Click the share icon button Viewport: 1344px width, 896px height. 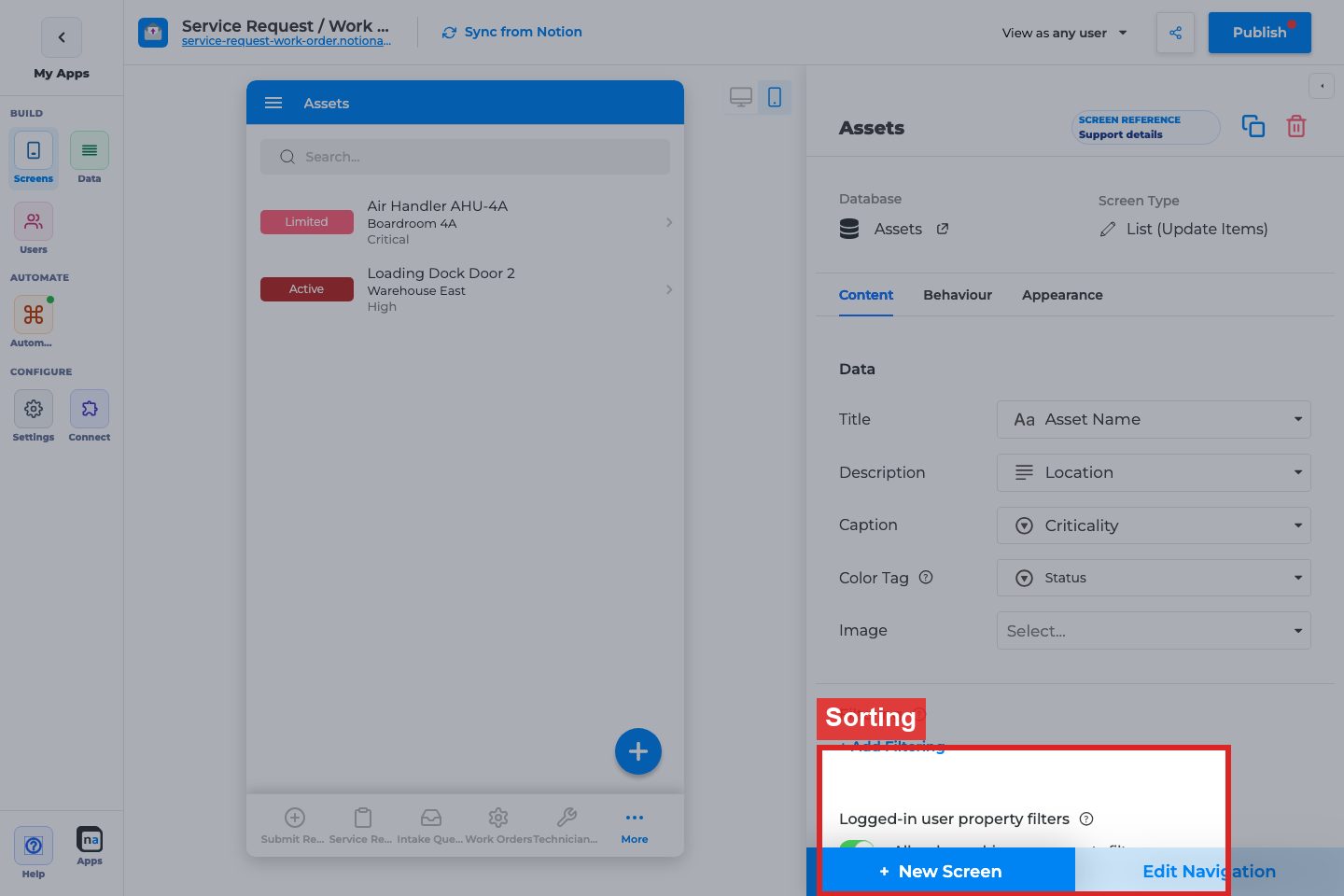click(x=1175, y=33)
